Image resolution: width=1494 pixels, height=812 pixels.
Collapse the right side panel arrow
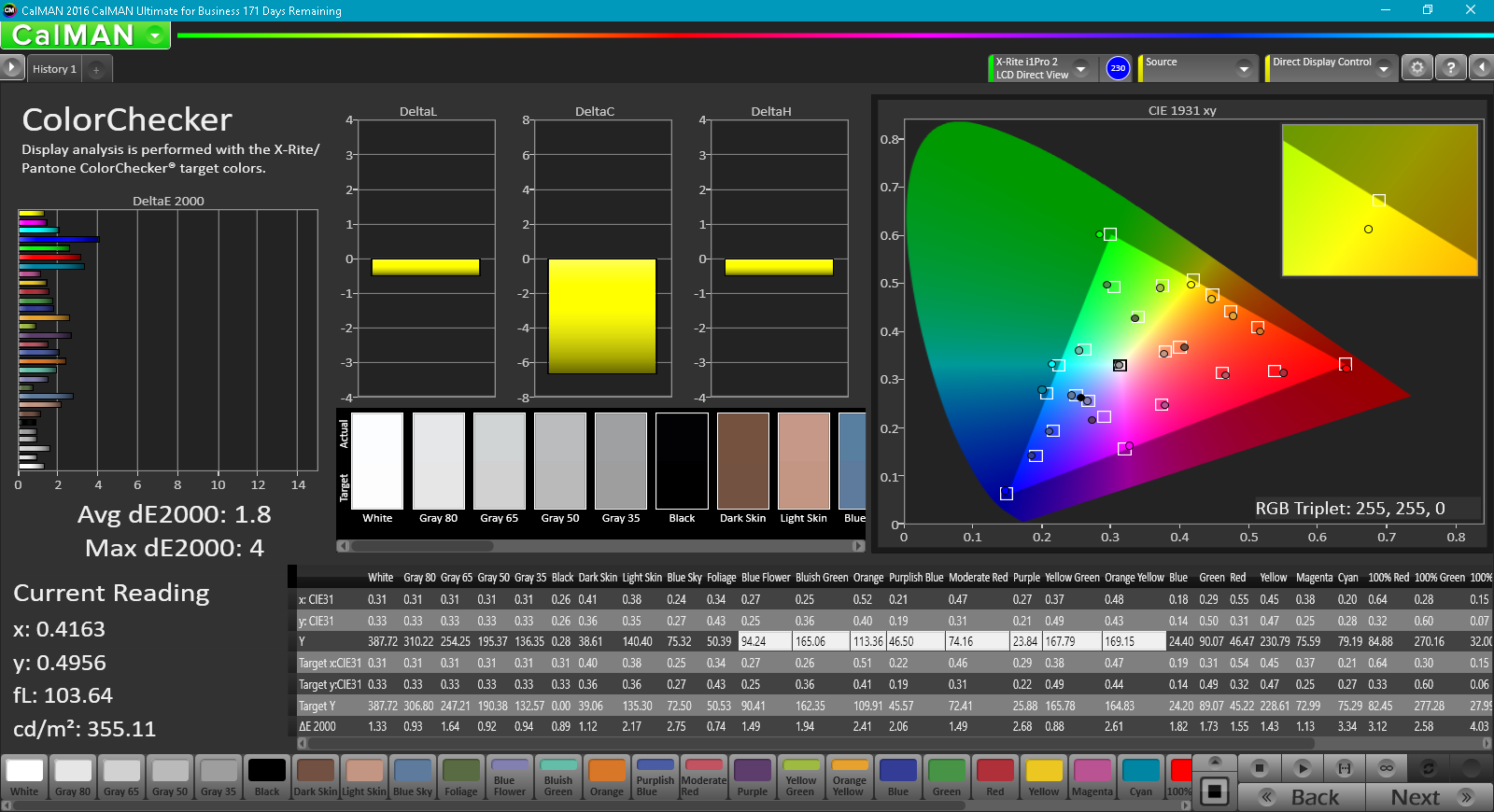[x=1481, y=68]
